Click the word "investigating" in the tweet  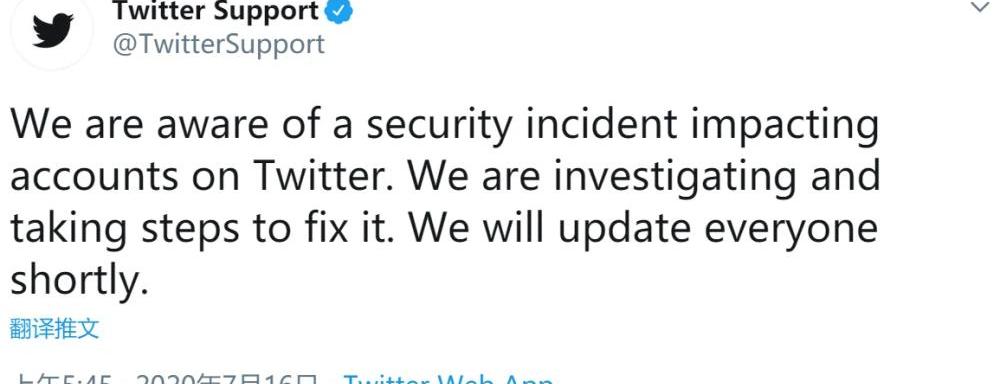pos(674,177)
